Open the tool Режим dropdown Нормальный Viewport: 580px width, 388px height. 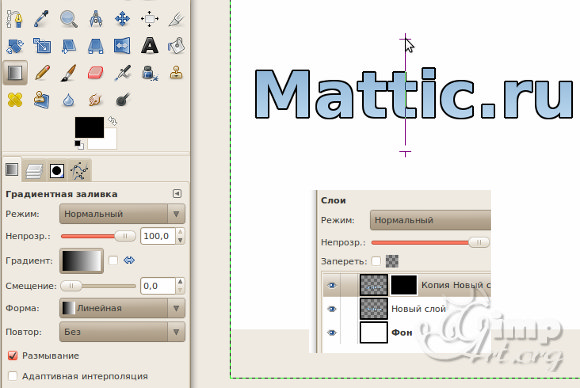point(122,214)
